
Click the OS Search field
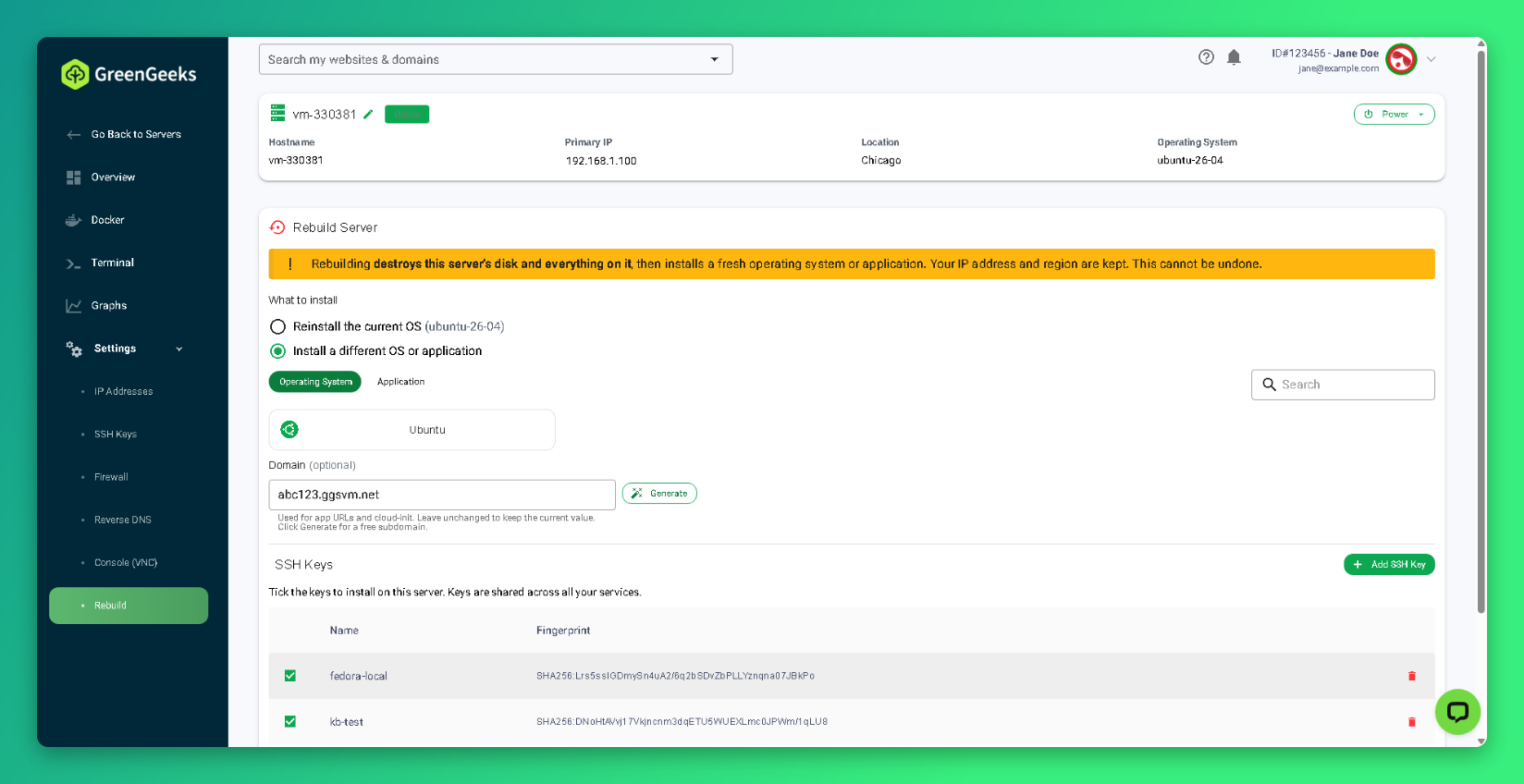pos(1343,385)
